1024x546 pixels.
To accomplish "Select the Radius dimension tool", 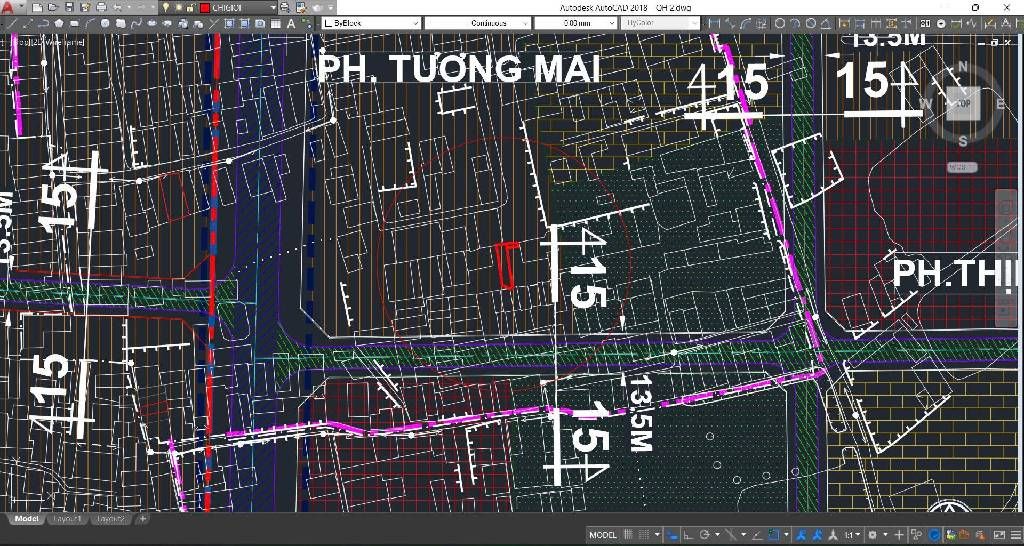I will point(779,24).
